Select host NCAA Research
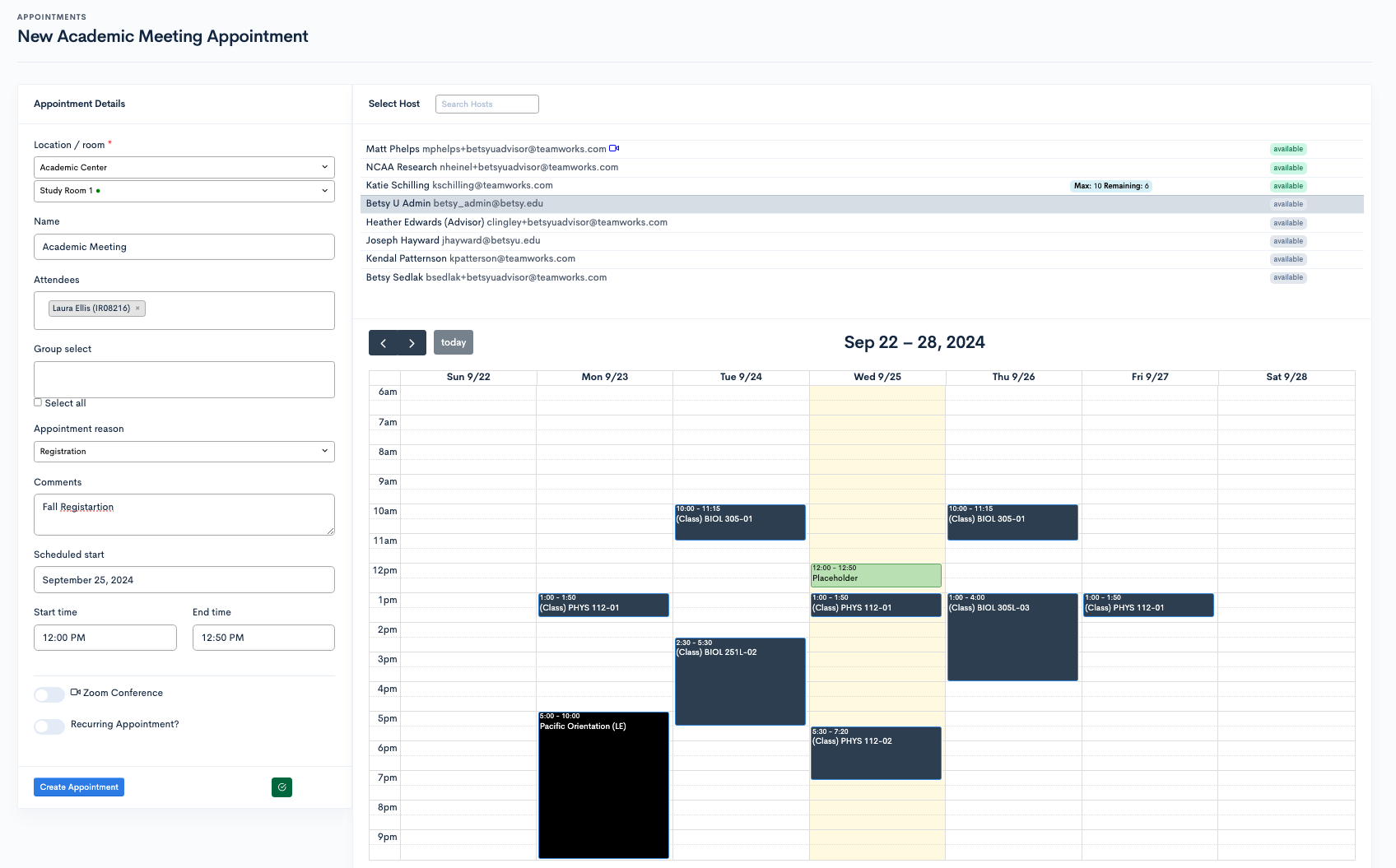 [x=862, y=167]
